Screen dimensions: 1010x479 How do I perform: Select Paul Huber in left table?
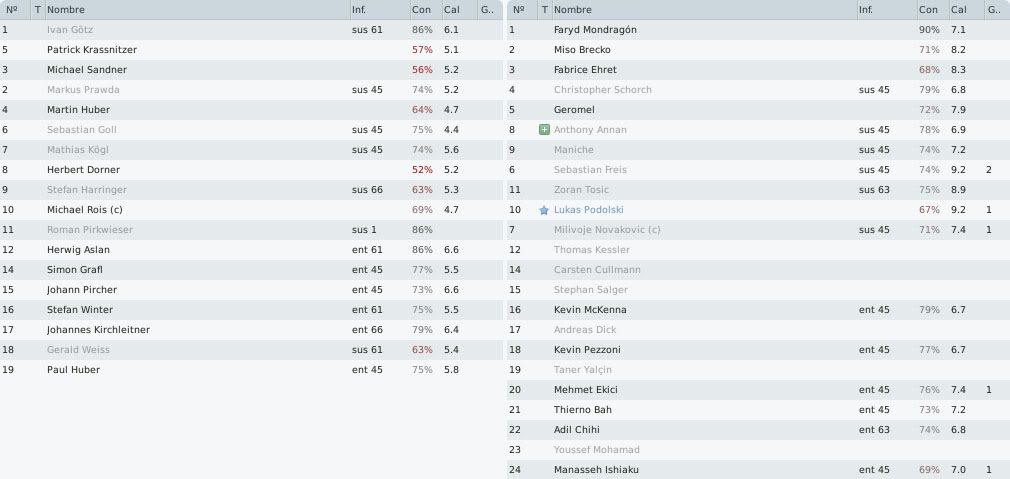click(251, 370)
